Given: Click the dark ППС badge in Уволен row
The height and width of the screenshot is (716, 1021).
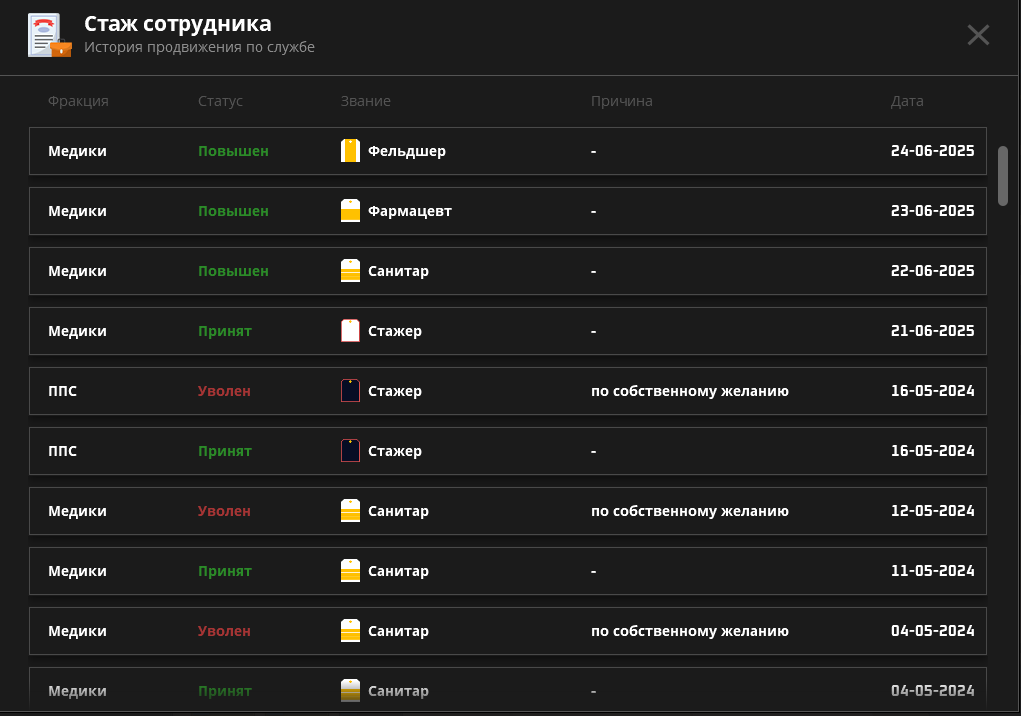Looking at the screenshot, I should 350,391.
